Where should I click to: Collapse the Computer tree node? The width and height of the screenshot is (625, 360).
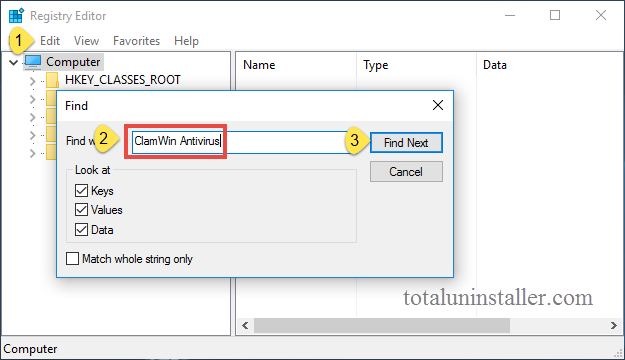14,62
